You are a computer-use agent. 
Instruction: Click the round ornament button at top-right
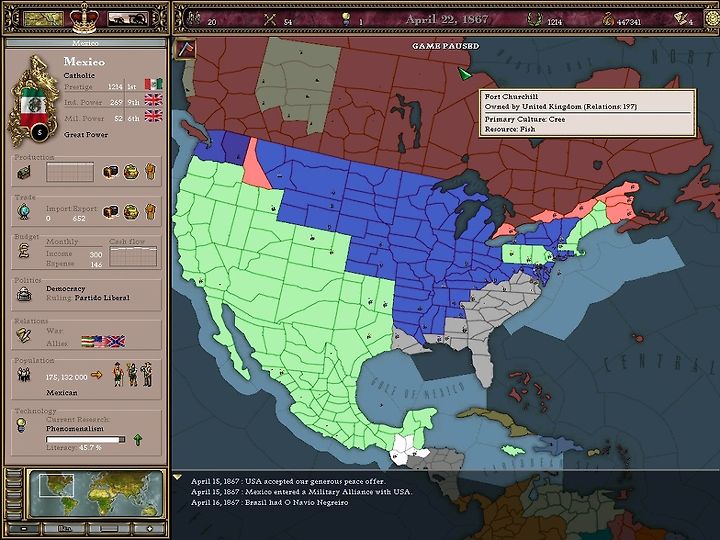pyautogui.click(x=713, y=18)
